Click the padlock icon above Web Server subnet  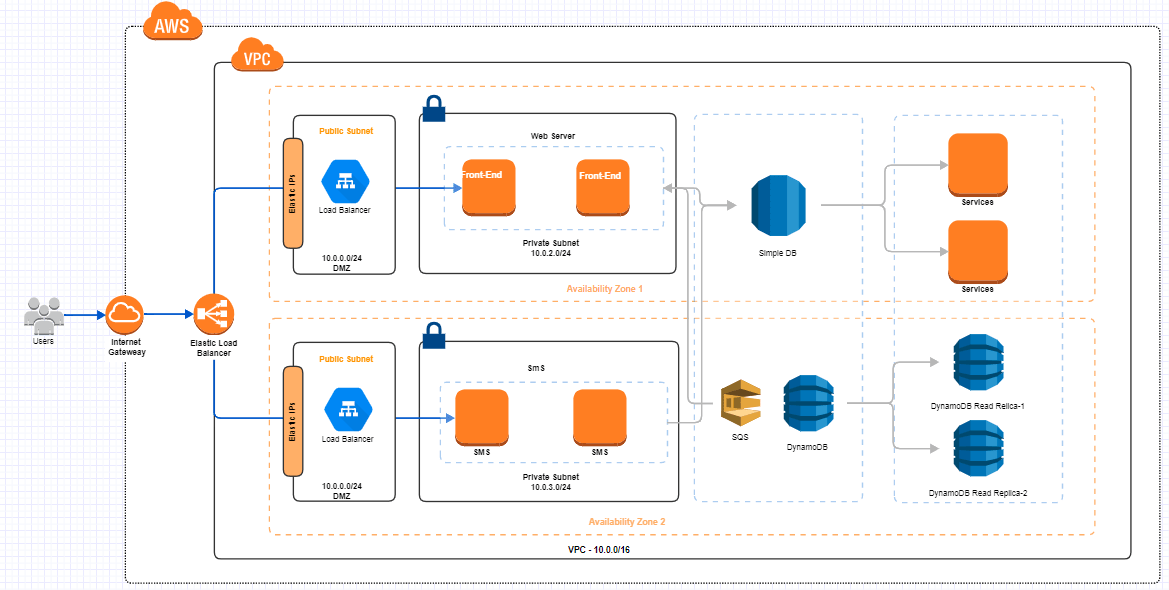pyautogui.click(x=433, y=107)
